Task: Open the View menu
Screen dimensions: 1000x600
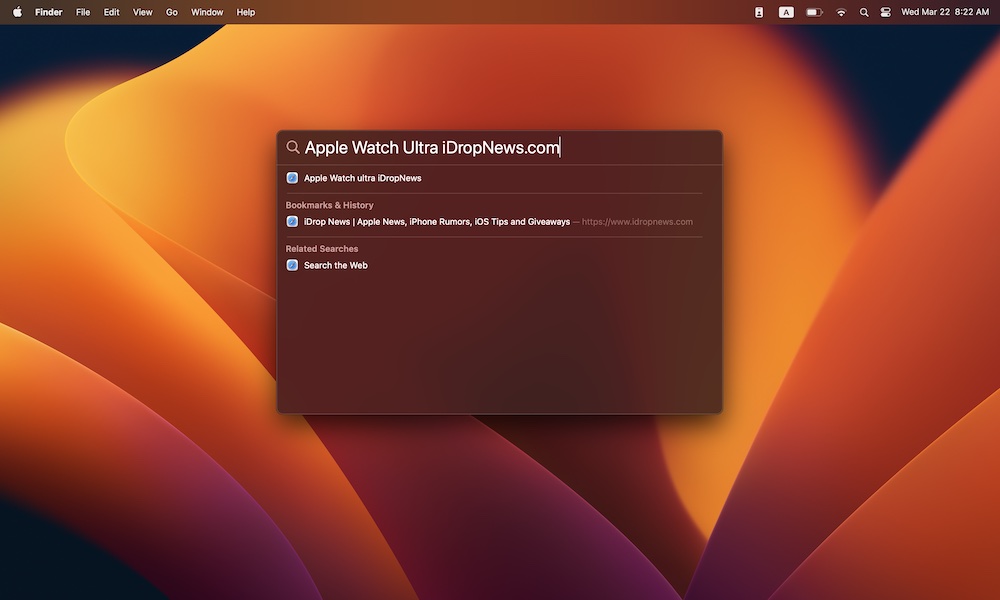Action: pyautogui.click(x=142, y=12)
